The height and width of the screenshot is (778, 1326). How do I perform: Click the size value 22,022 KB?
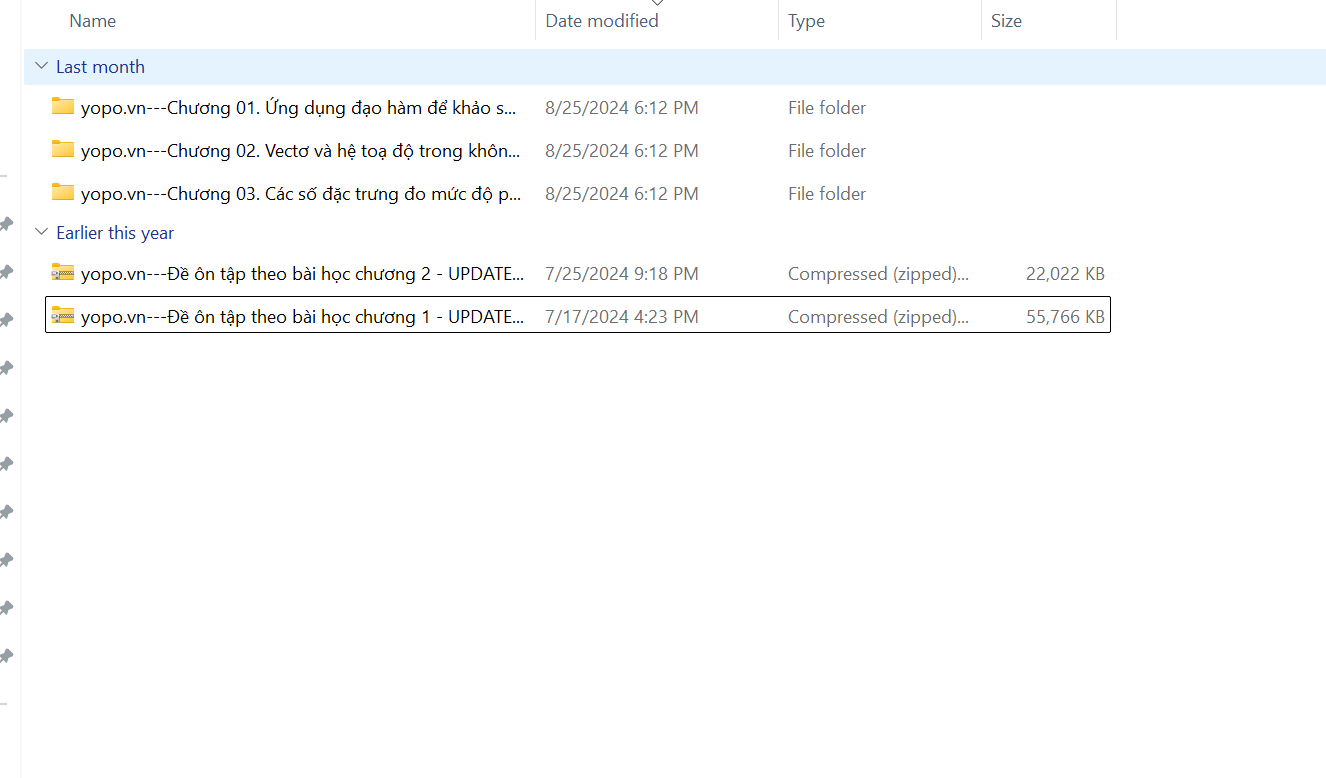[1065, 274]
